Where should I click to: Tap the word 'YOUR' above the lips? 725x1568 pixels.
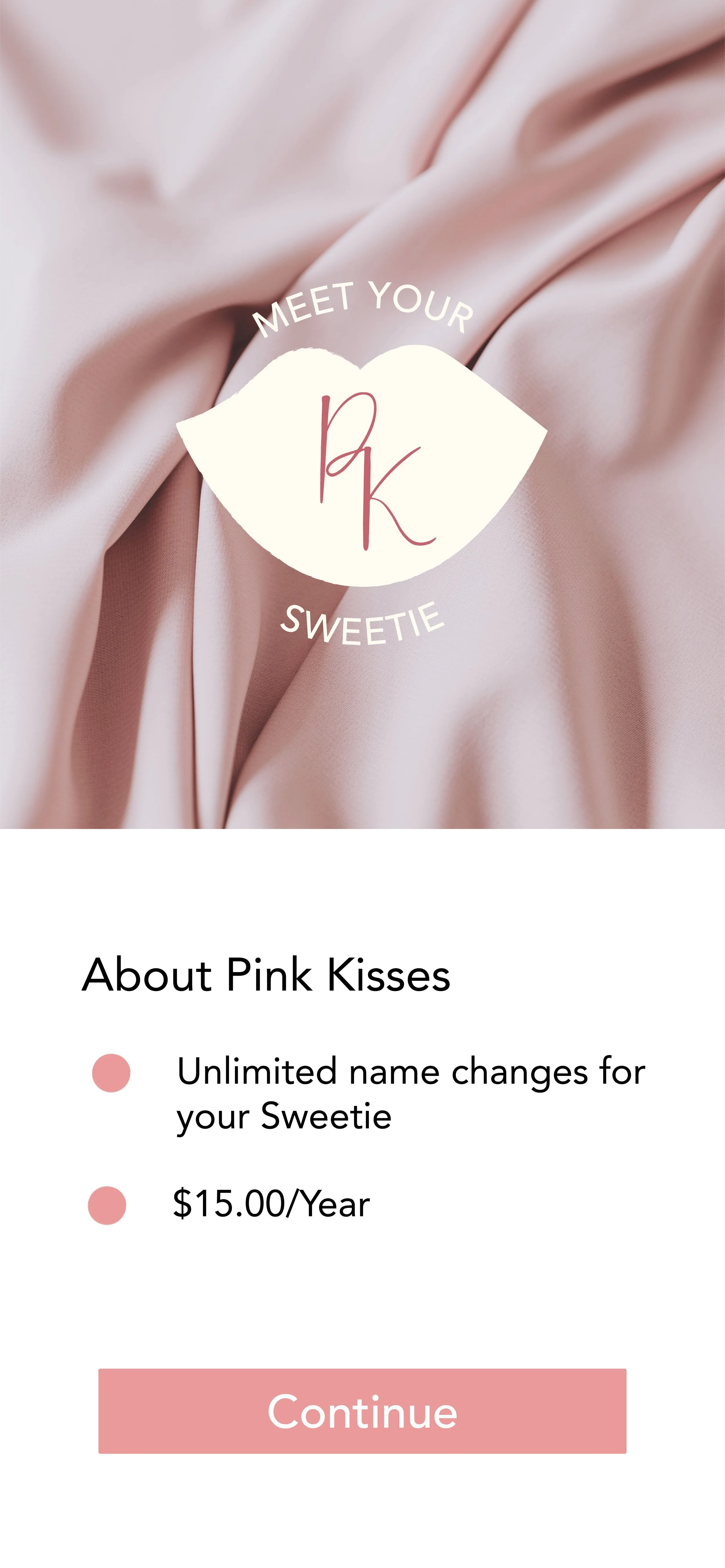pos(422,306)
